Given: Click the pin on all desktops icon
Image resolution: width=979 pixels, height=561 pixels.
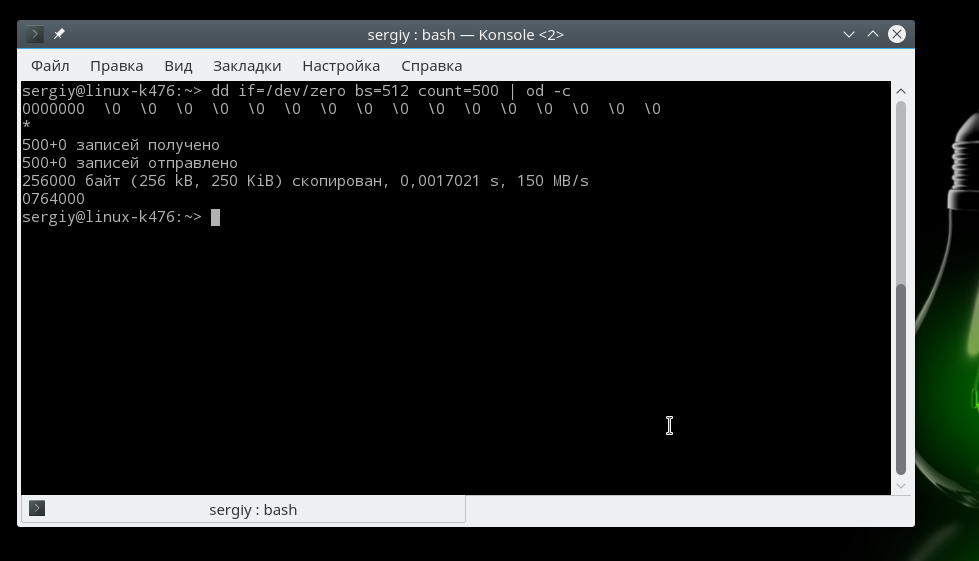Looking at the screenshot, I should coord(59,34).
